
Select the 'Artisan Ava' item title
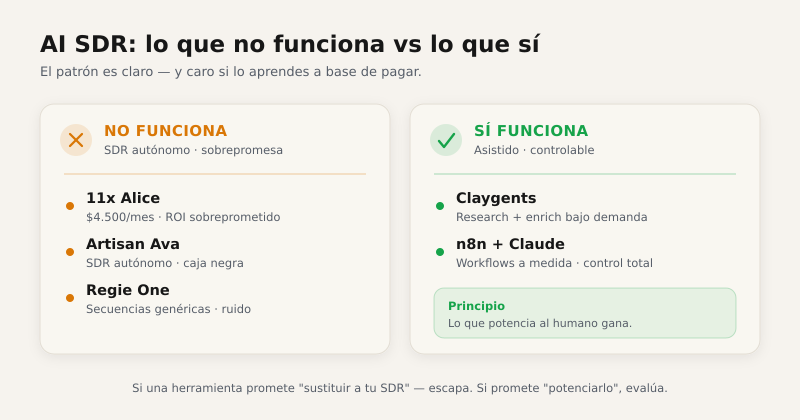click(x=133, y=244)
